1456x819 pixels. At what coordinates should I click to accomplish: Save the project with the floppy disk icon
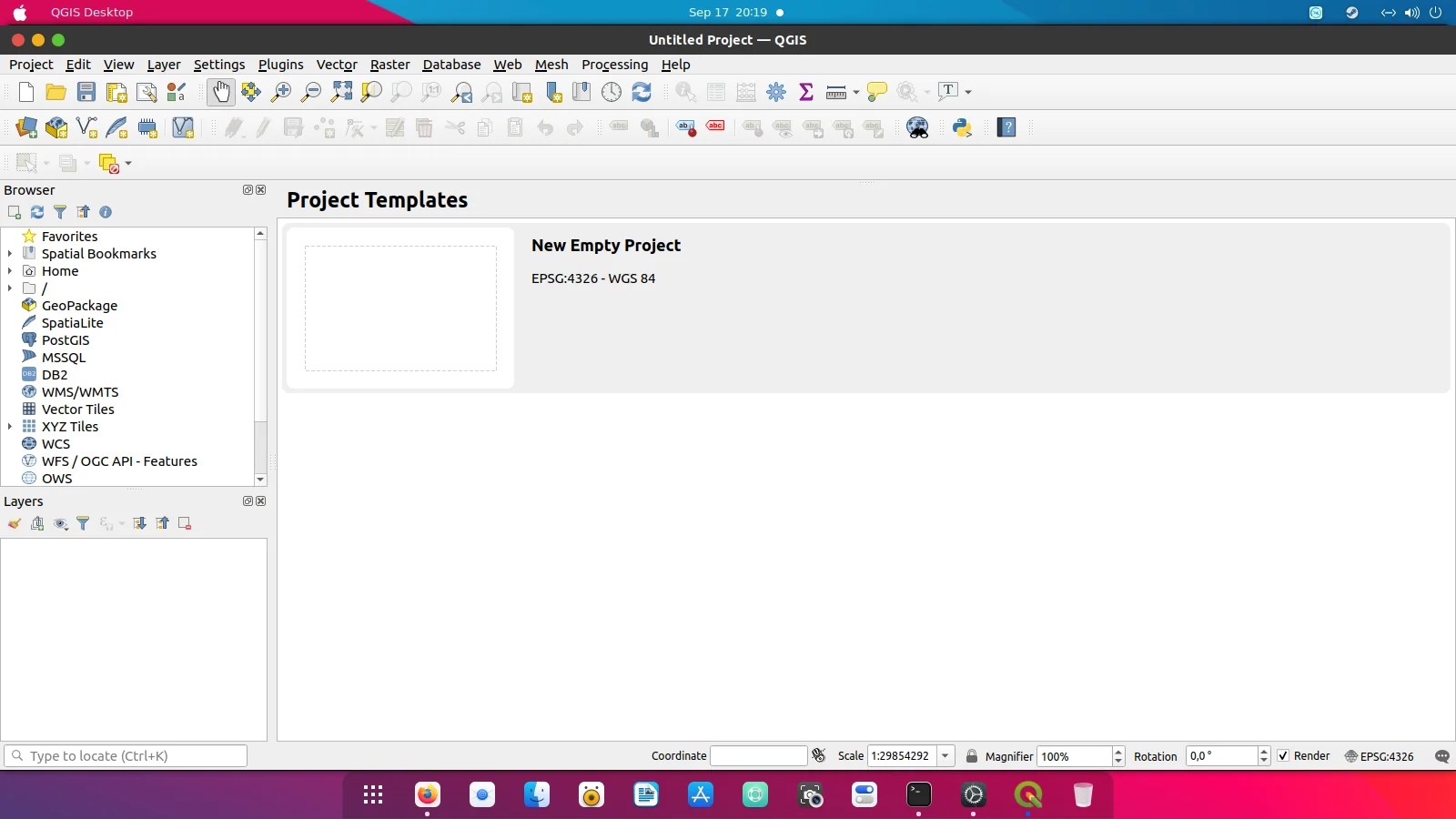click(x=86, y=92)
